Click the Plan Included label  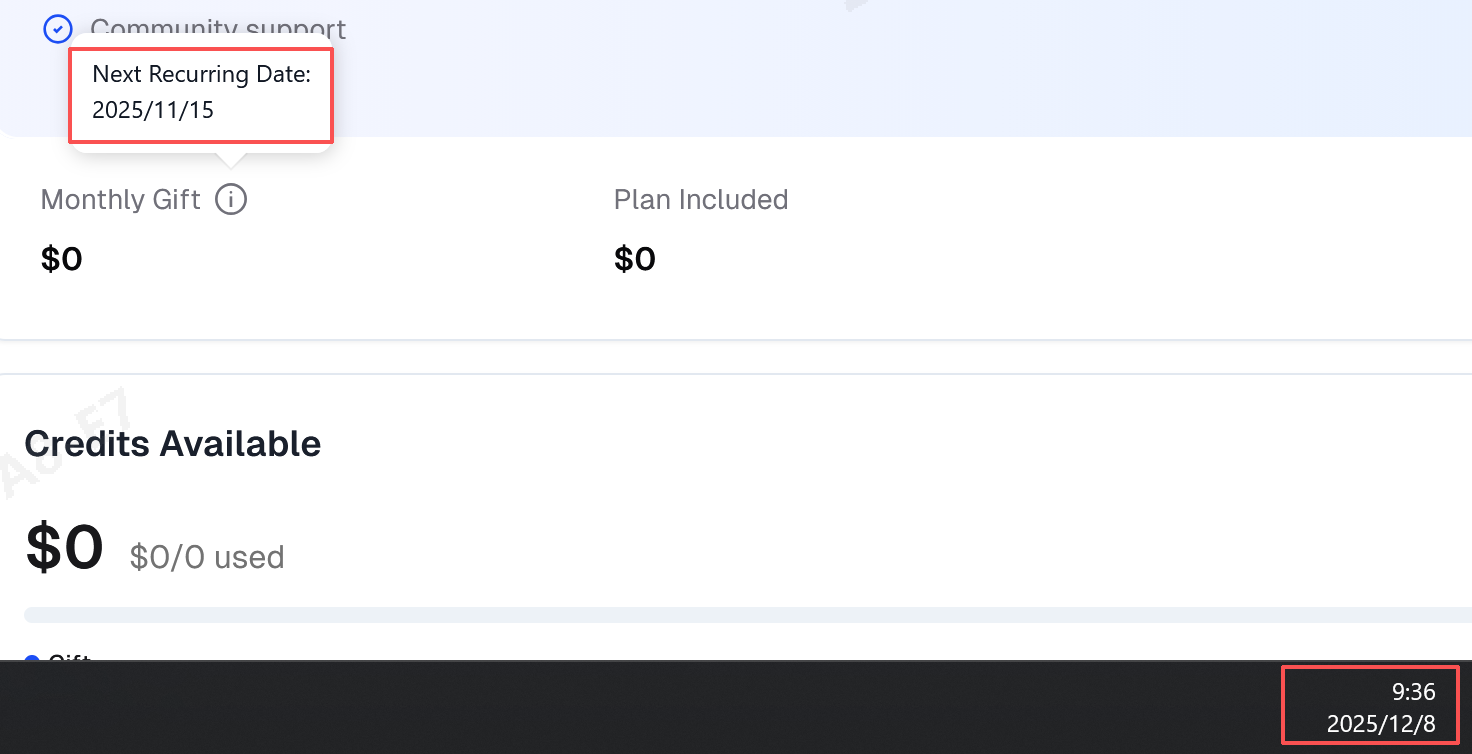pos(701,200)
